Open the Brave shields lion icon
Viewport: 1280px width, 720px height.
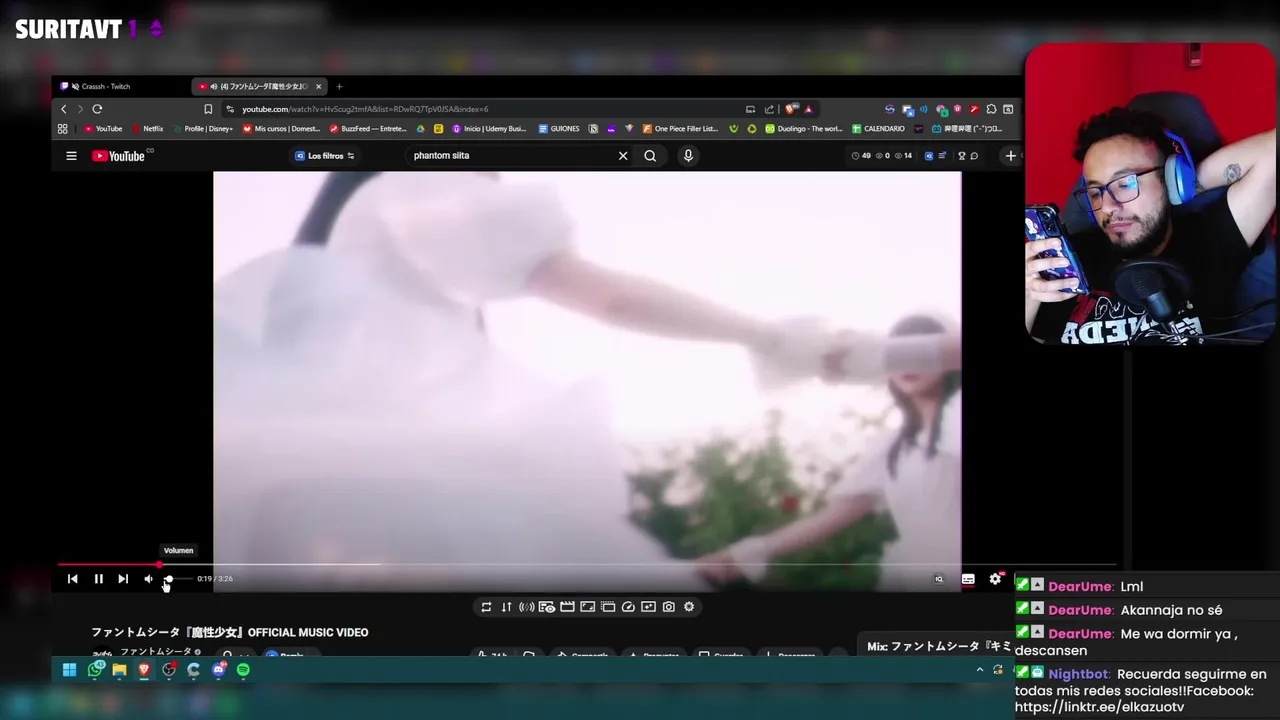click(792, 109)
